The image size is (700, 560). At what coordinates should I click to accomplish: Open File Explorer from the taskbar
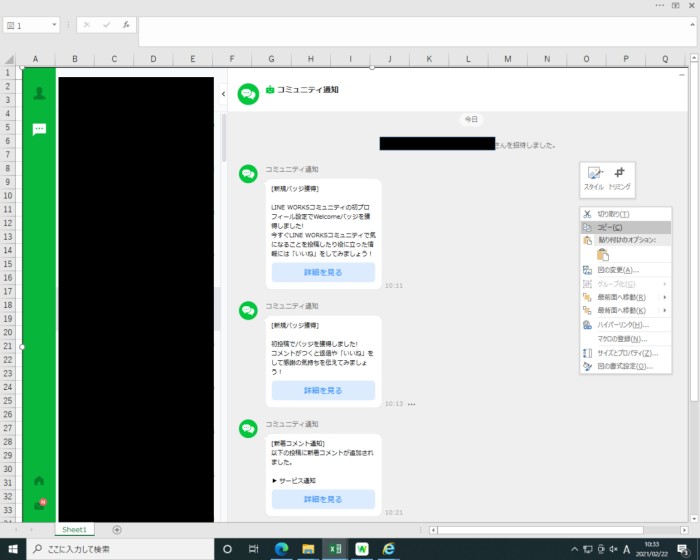pyautogui.click(x=308, y=549)
